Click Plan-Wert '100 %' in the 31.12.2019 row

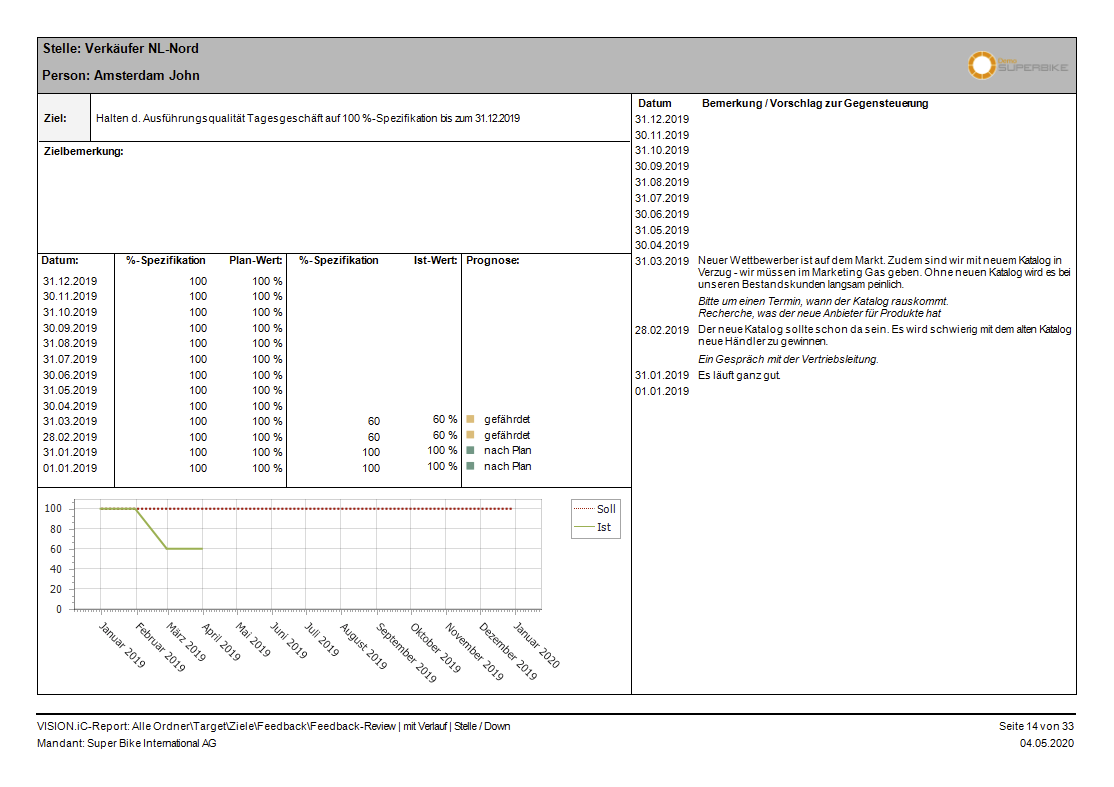[x=267, y=281]
